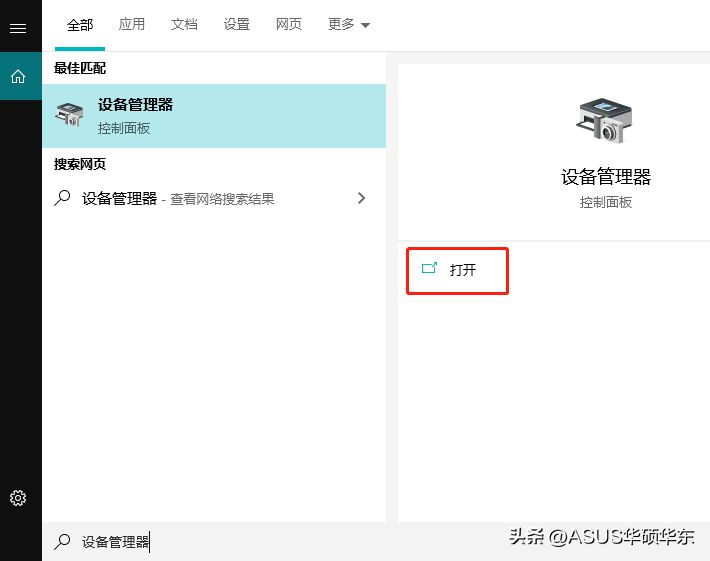Switch to the 应用 tab
This screenshot has height=561, width=710.
pos(132,25)
